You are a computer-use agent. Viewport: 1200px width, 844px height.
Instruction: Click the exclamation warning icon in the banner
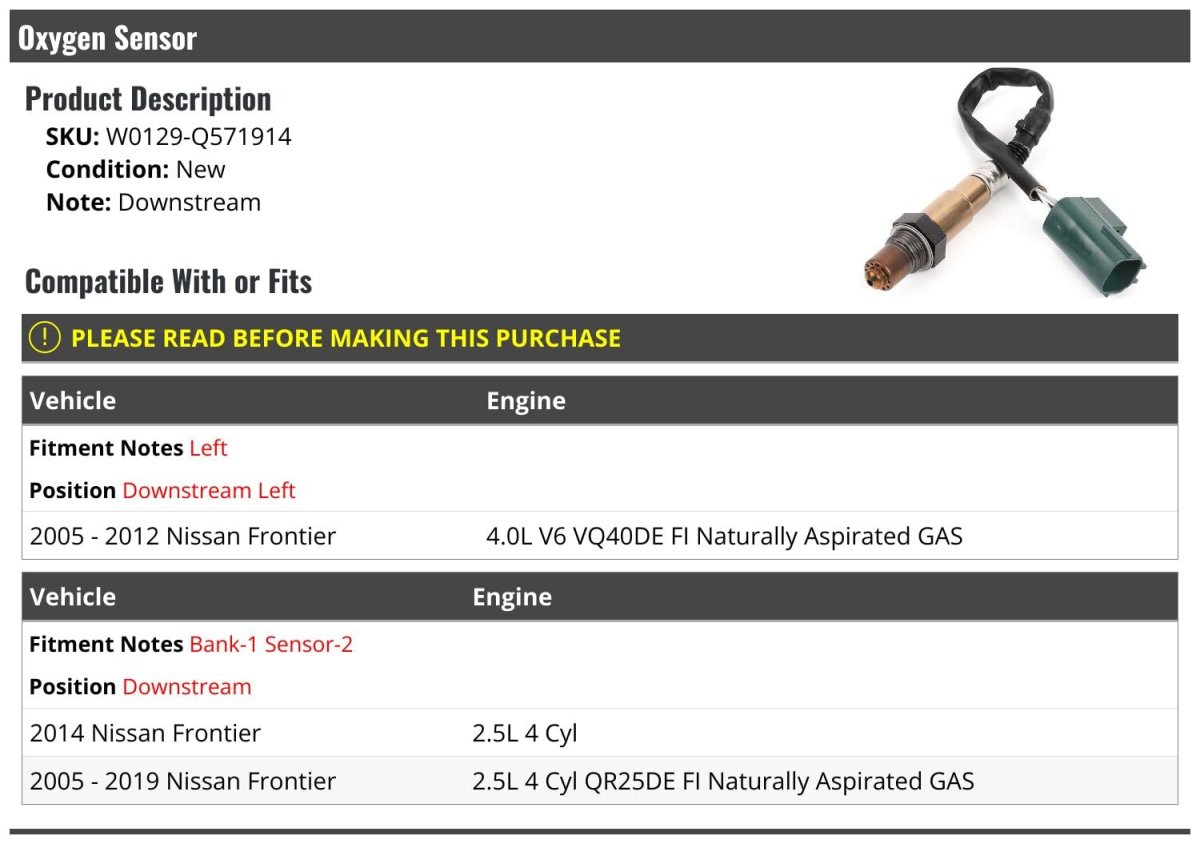pos(45,338)
